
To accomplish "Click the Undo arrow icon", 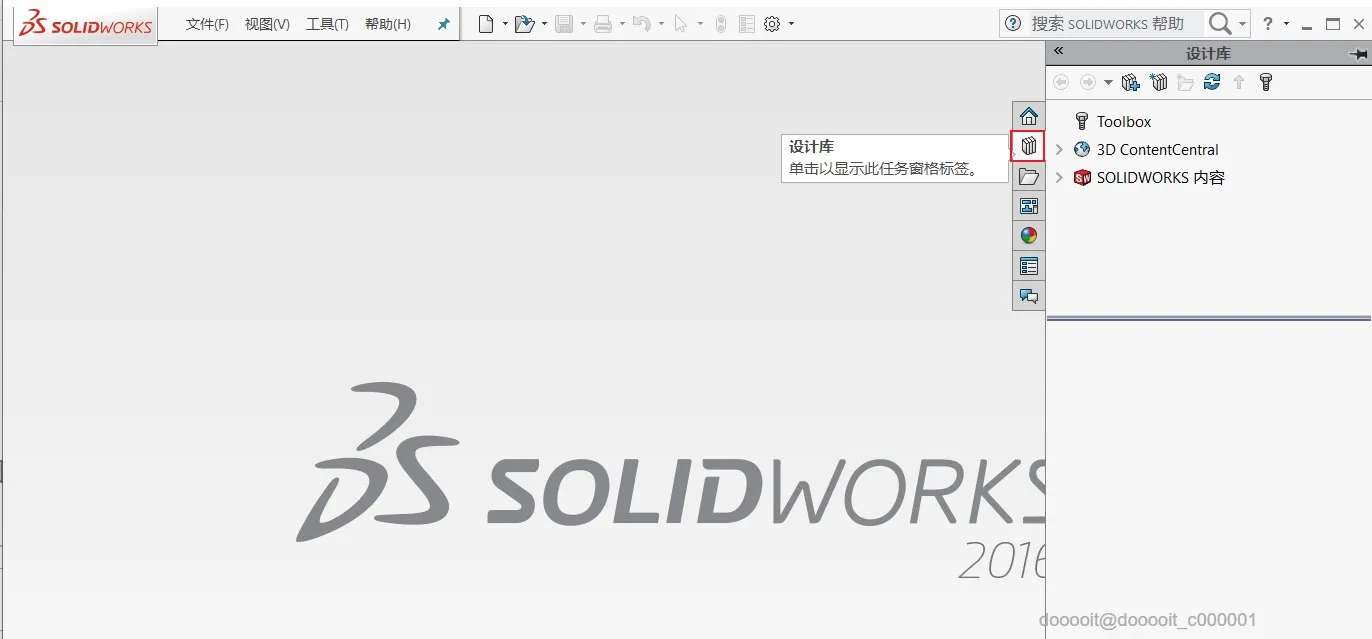I will click(642, 24).
